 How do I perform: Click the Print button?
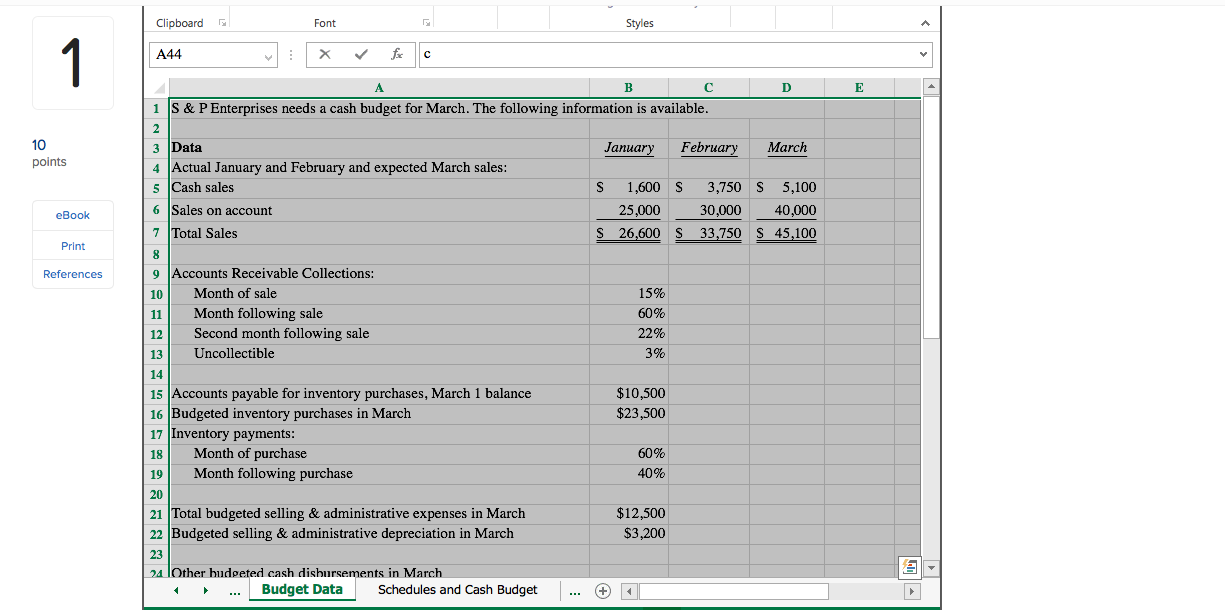pos(73,246)
